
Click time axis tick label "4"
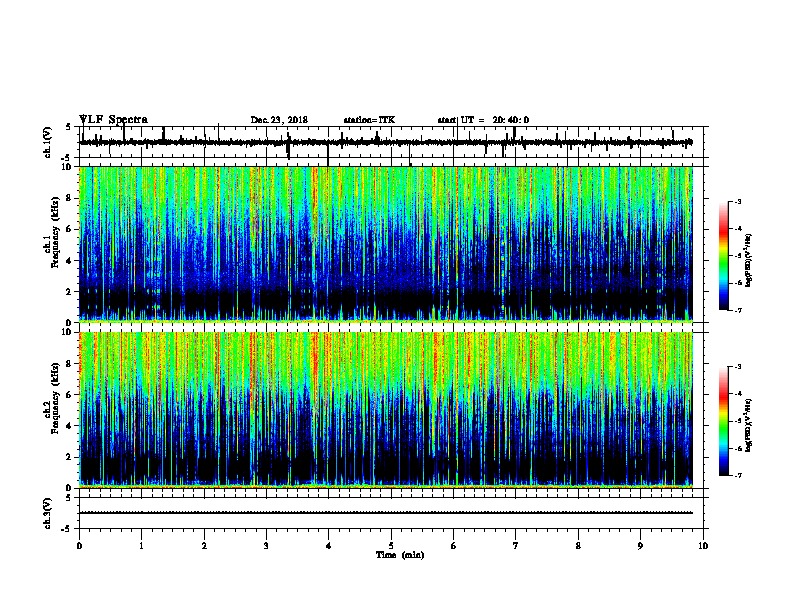pos(329,546)
